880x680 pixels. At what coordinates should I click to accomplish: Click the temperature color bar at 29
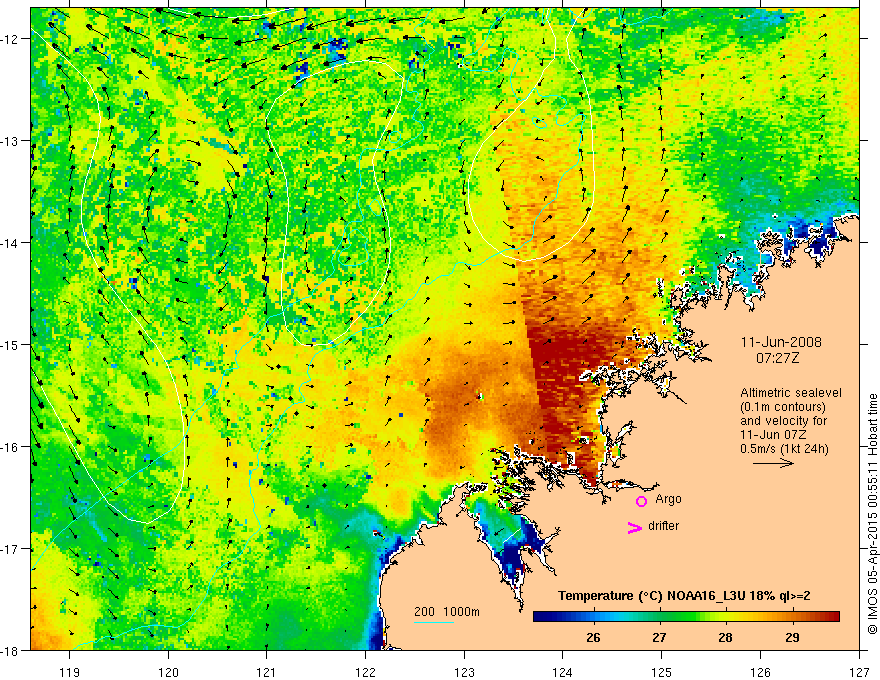792,617
